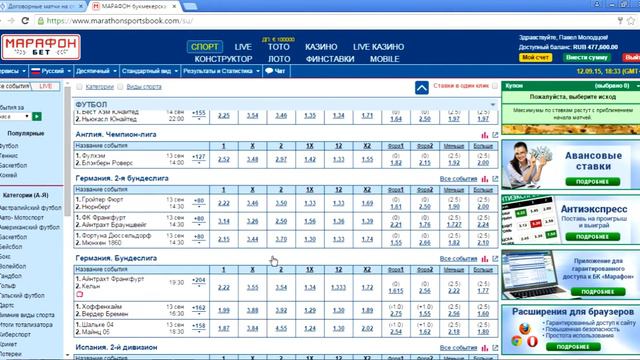Open statistics chart icon for Испания 2-й дивизион
The image size is (640, 360).
(x=484, y=348)
